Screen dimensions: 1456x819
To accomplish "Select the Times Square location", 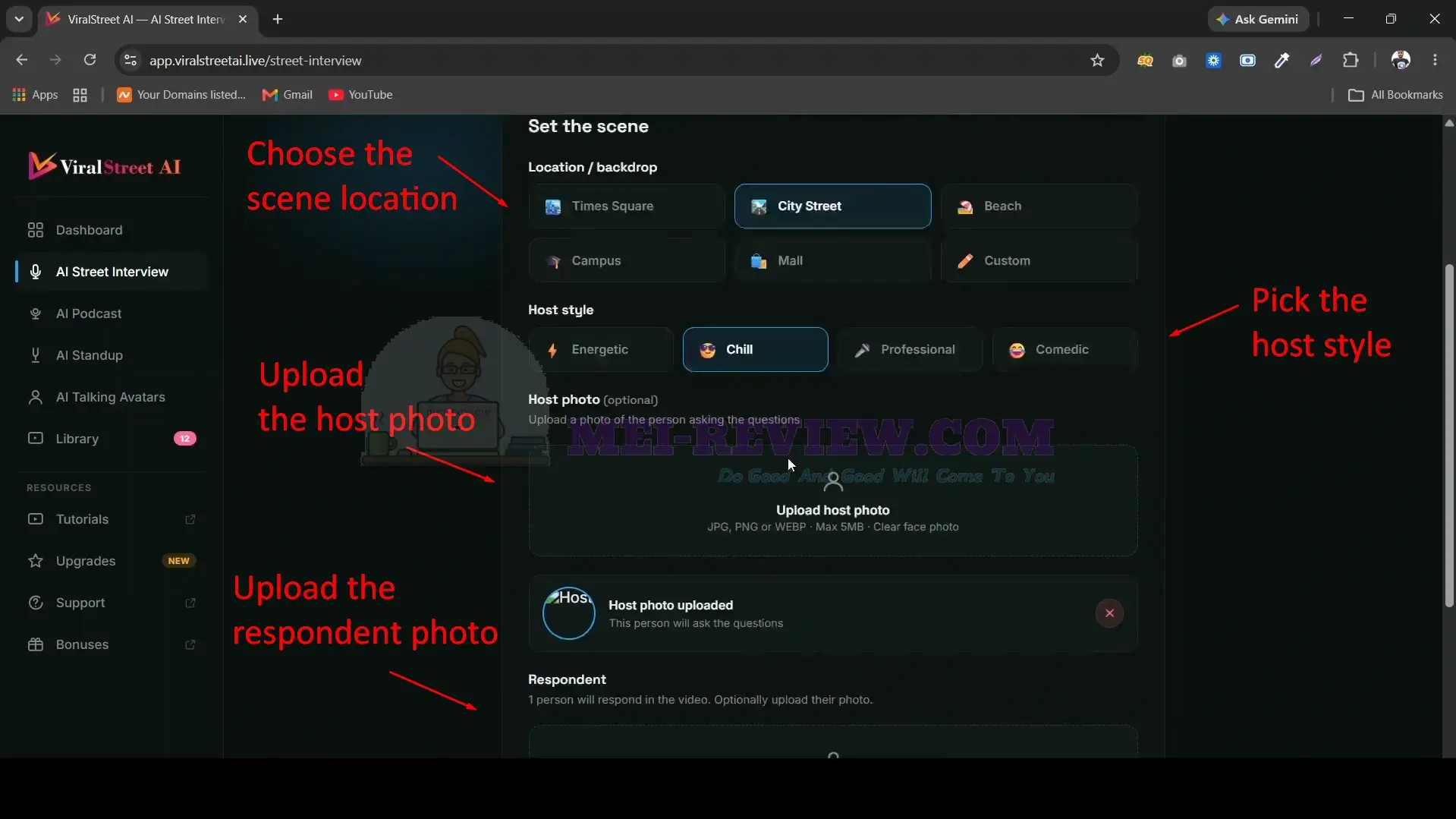I will [626, 206].
